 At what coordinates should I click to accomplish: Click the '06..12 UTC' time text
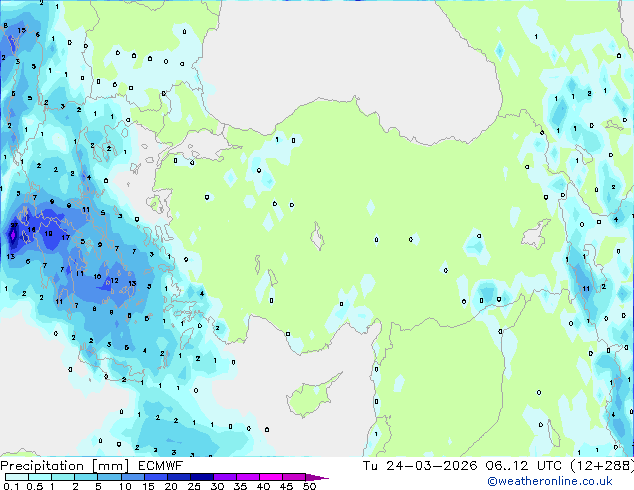point(524,466)
